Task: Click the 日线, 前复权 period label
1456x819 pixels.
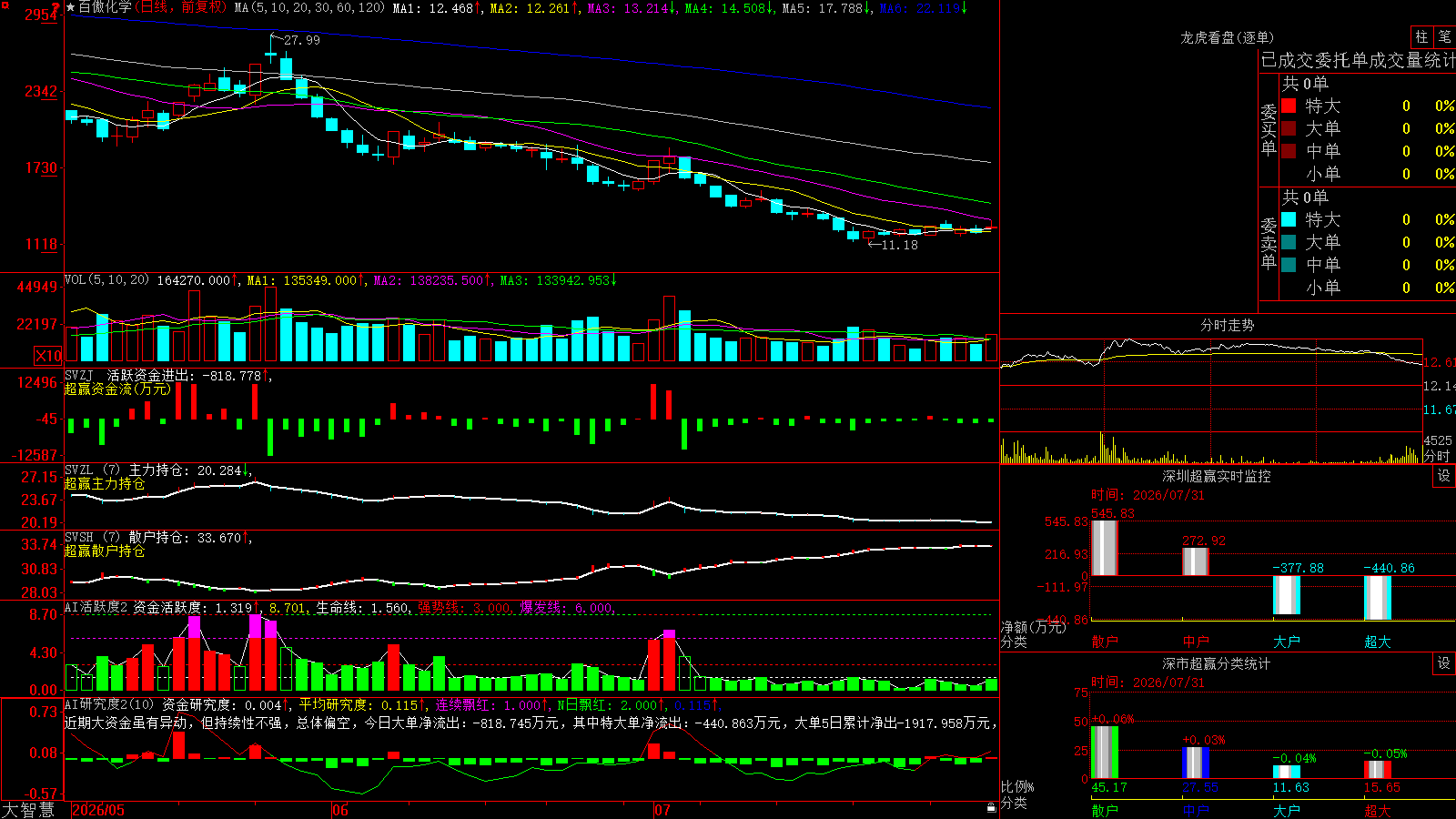Action: point(181,7)
